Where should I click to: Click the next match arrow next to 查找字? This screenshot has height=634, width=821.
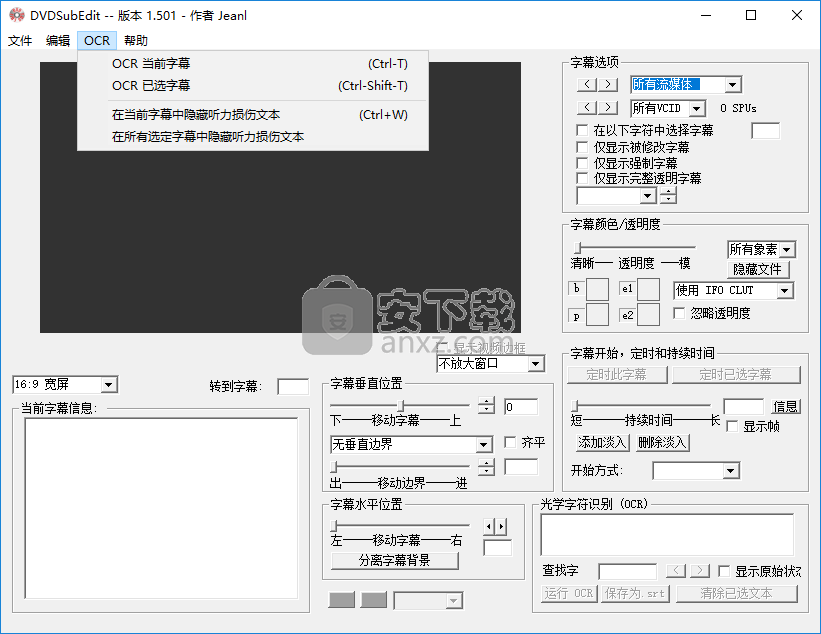pos(700,571)
